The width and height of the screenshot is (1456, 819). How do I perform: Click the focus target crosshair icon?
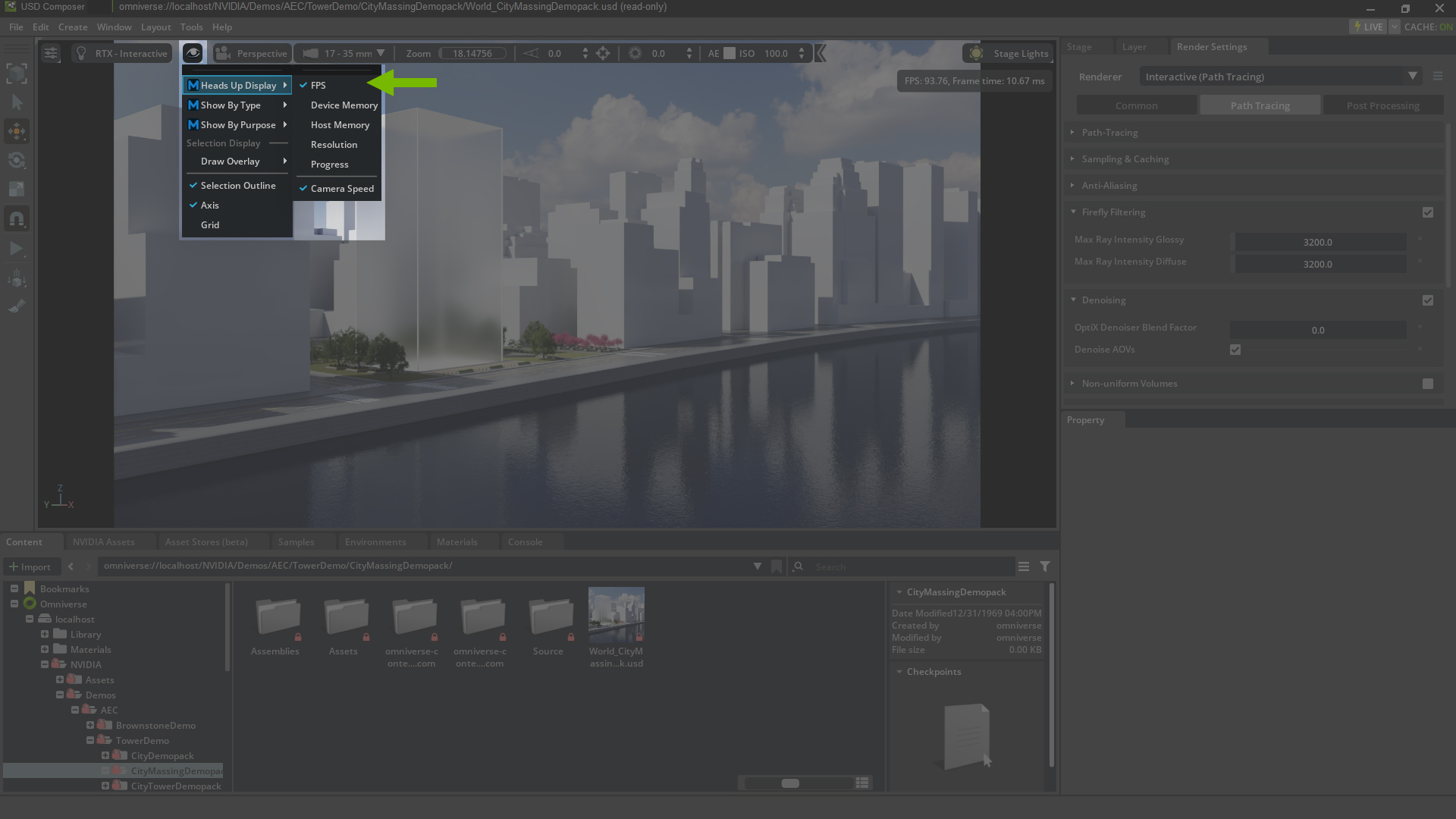pyautogui.click(x=603, y=53)
